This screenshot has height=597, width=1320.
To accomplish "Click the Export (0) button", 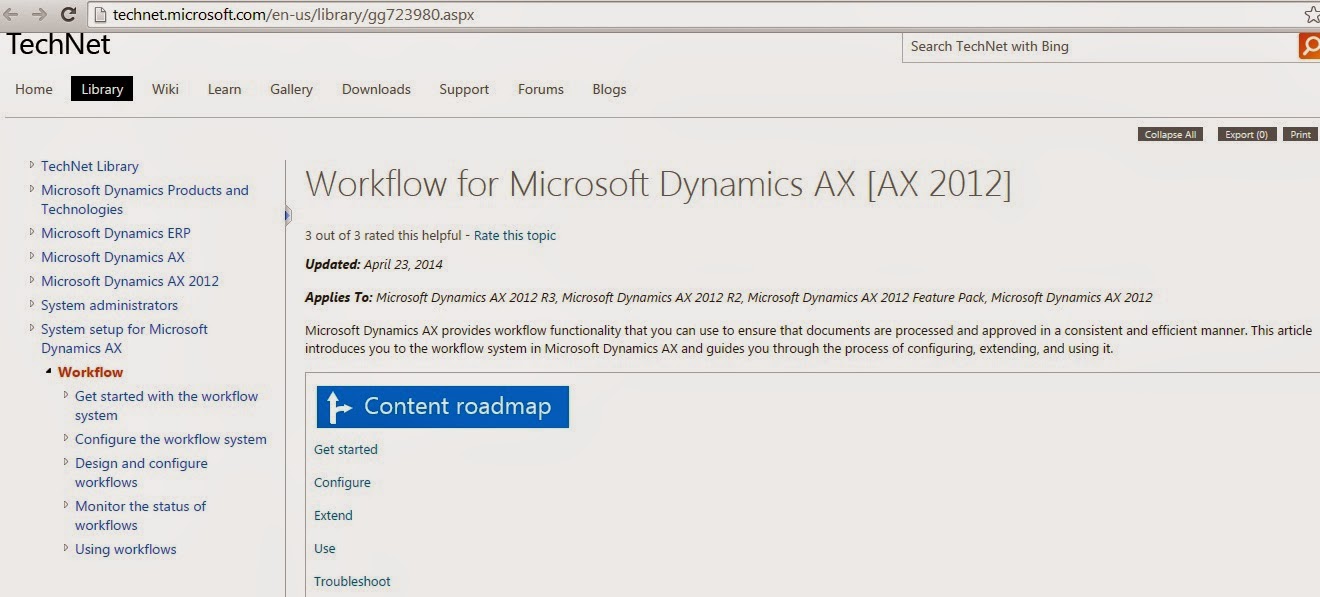I will point(1245,134).
